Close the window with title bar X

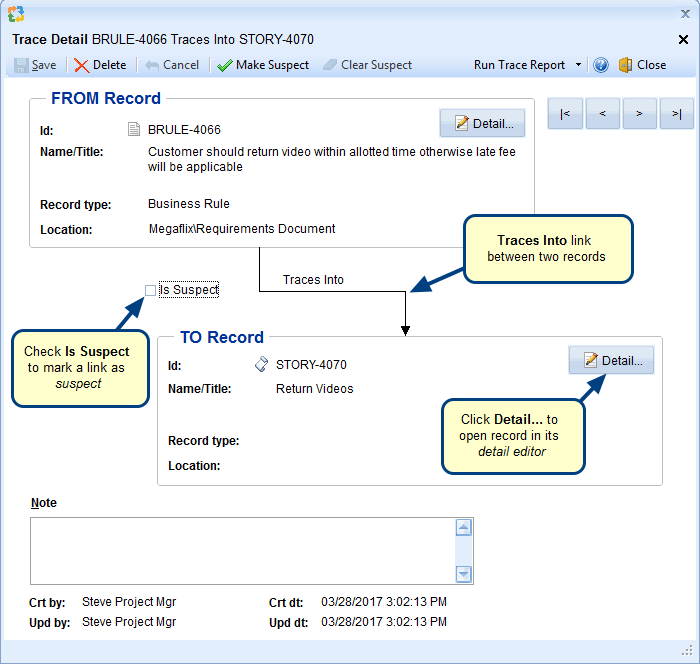pyautogui.click(x=684, y=40)
